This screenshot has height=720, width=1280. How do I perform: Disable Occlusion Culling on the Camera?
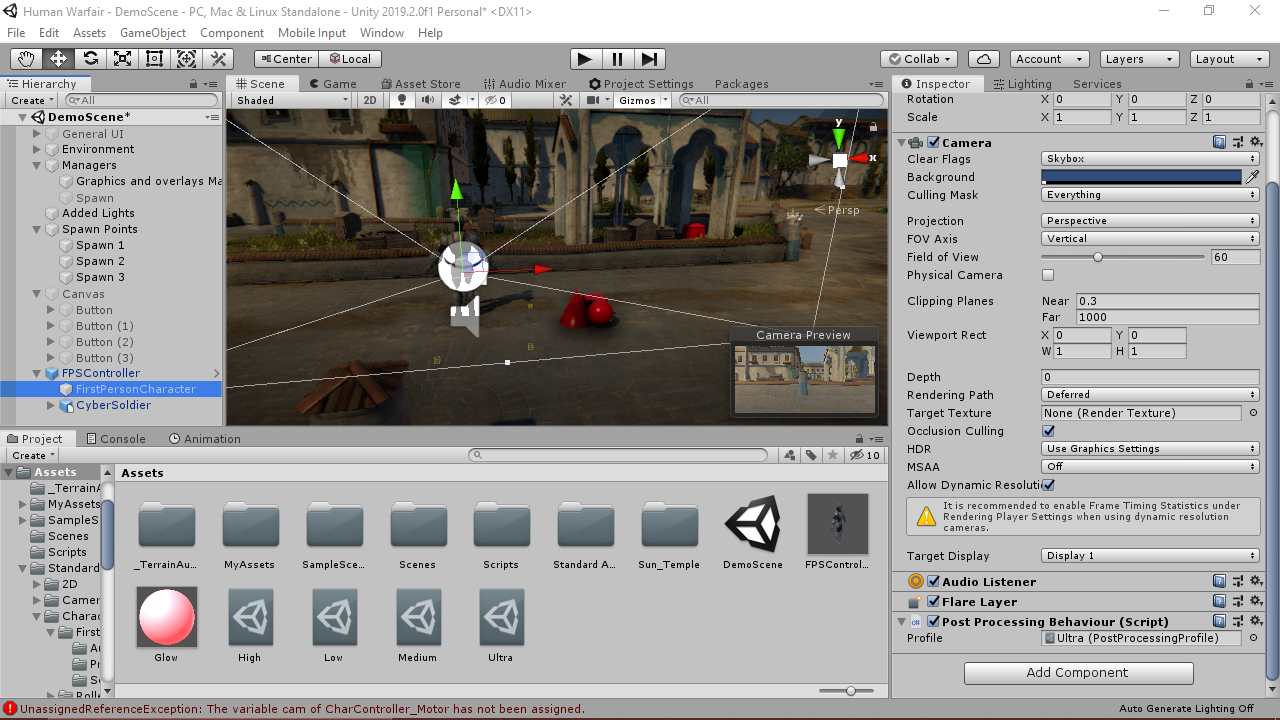coord(1048,430)
